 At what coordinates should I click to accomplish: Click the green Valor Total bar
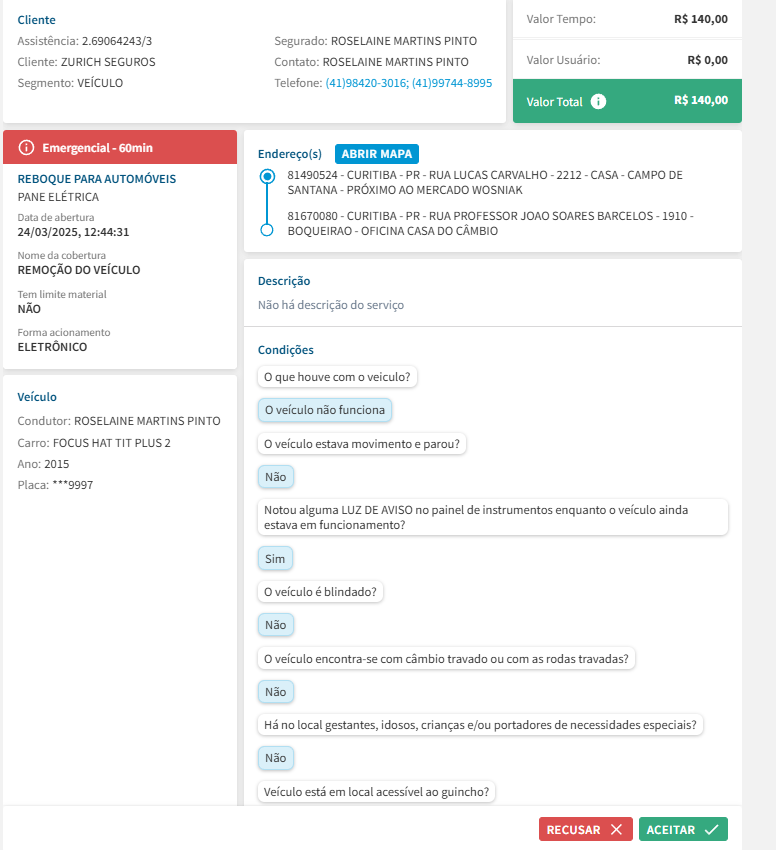coord(627,101)
